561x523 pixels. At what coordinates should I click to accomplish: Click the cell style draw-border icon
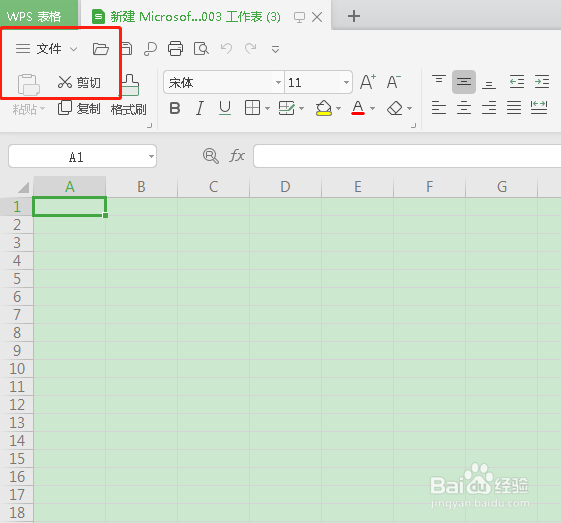tap(286, 108)
